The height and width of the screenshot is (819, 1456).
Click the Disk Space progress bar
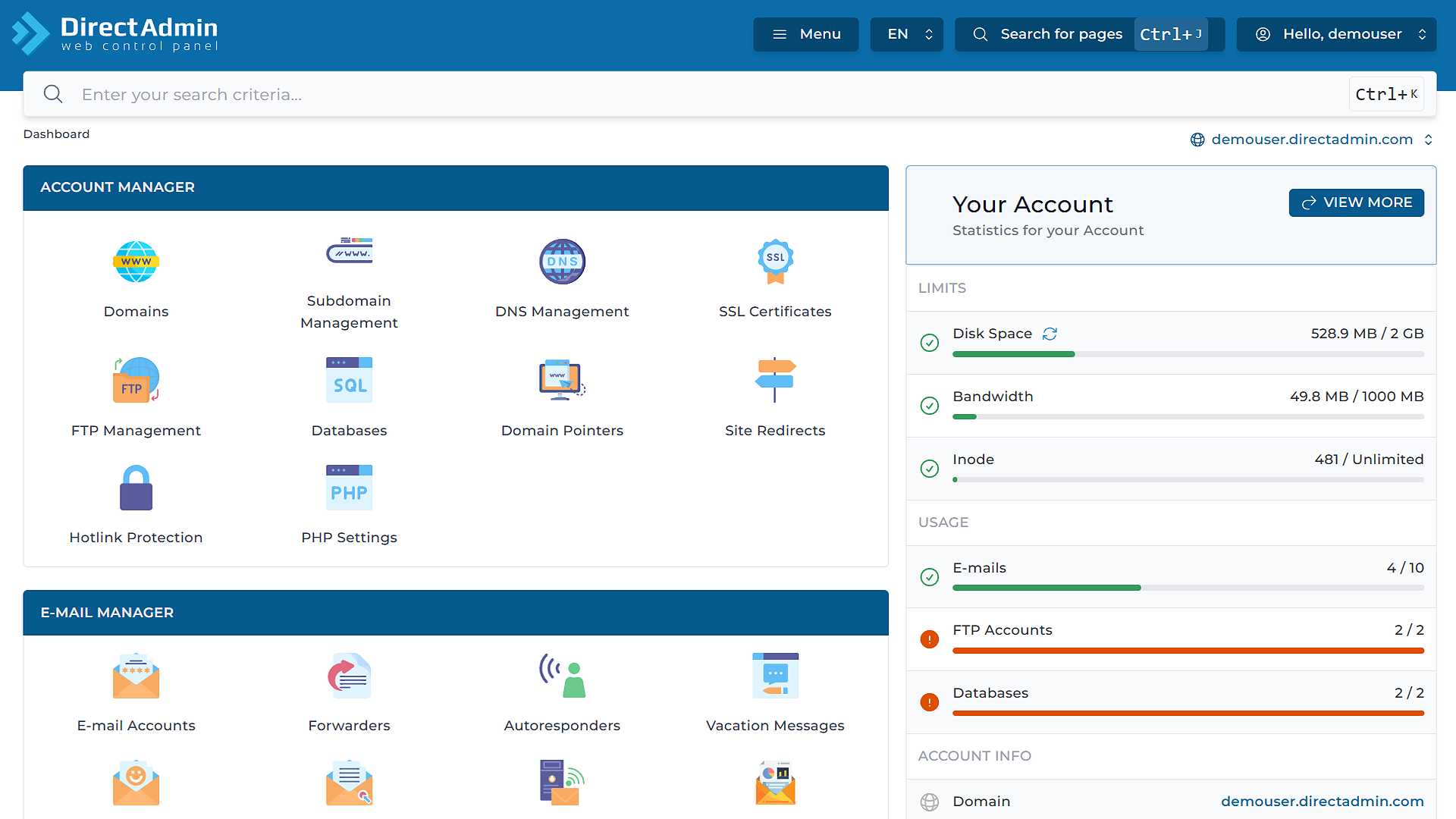[x=1188, y=354]
